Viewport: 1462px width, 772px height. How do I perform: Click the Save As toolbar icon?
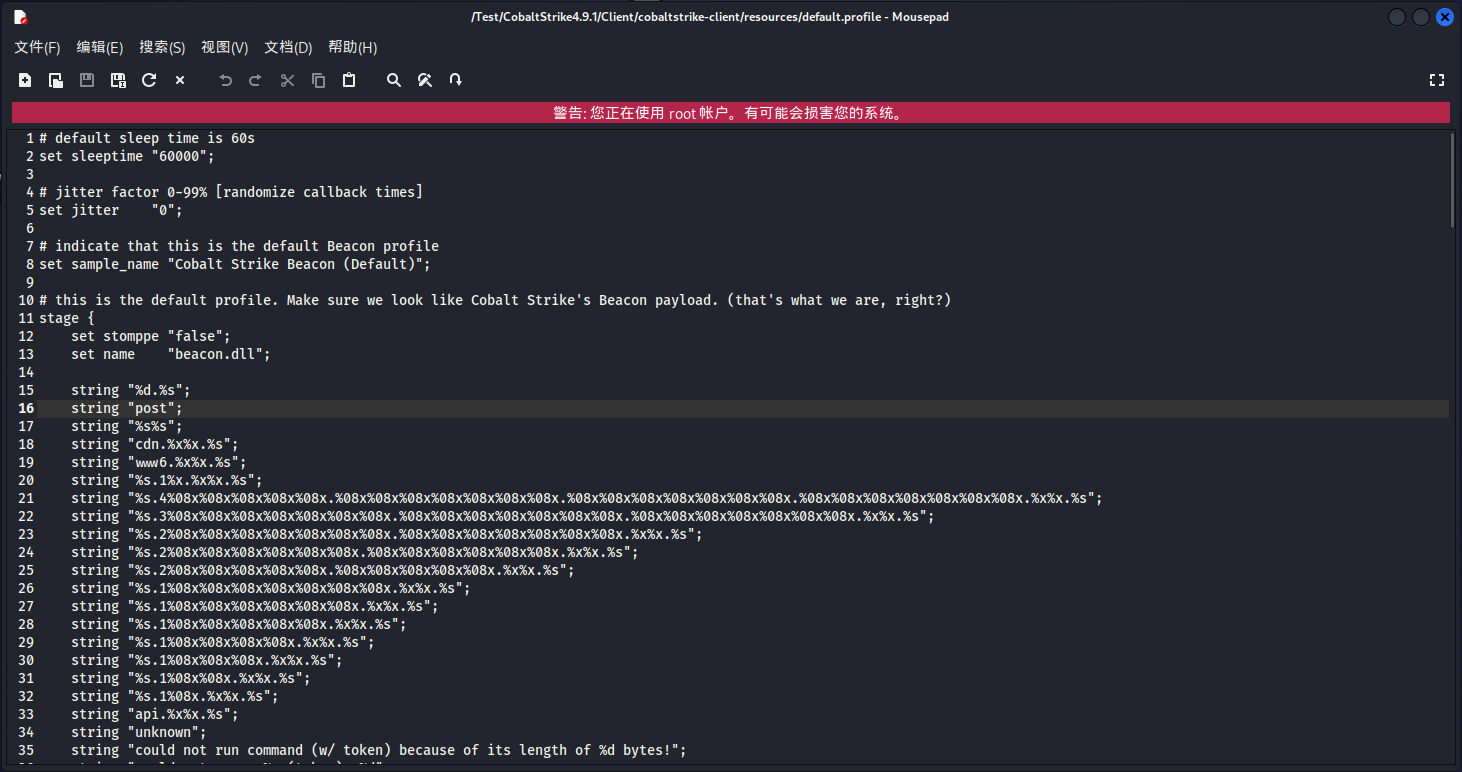click(x=118, y=80)
